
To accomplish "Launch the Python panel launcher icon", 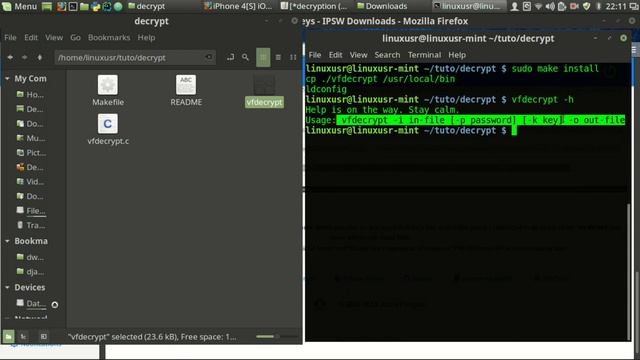I will [96, 6].
